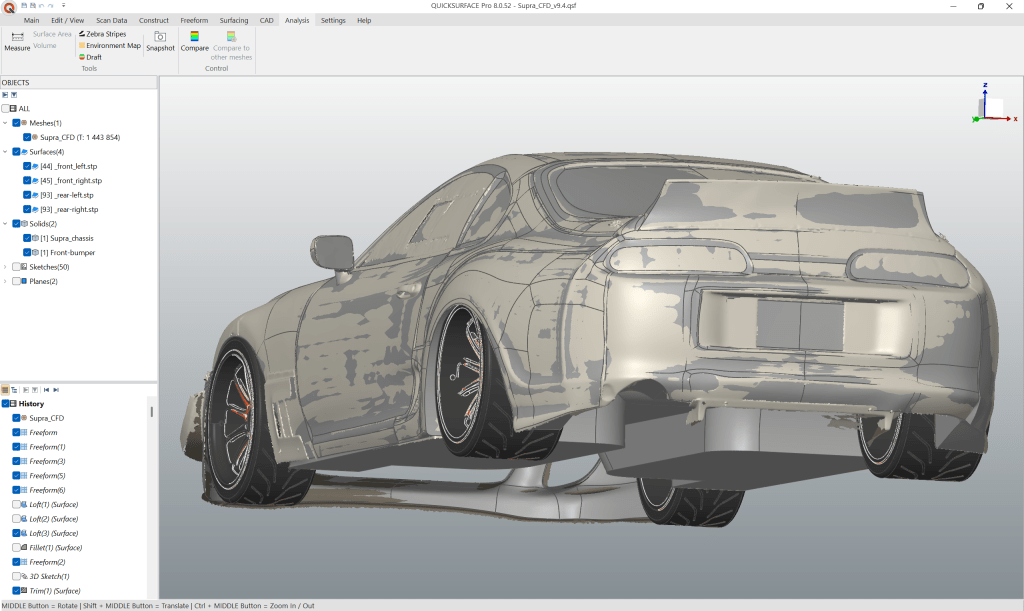Open the Surfacing menu

(x=233, y=19)
